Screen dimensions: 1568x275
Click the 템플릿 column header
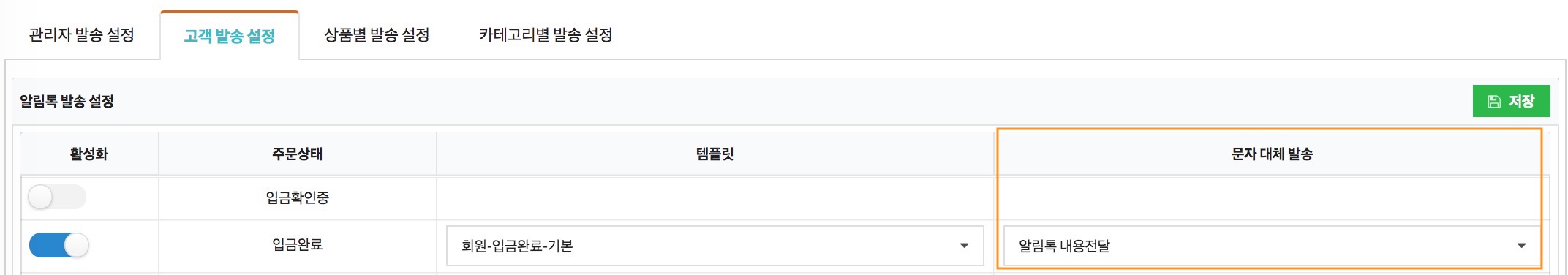(x=715, y=154)
